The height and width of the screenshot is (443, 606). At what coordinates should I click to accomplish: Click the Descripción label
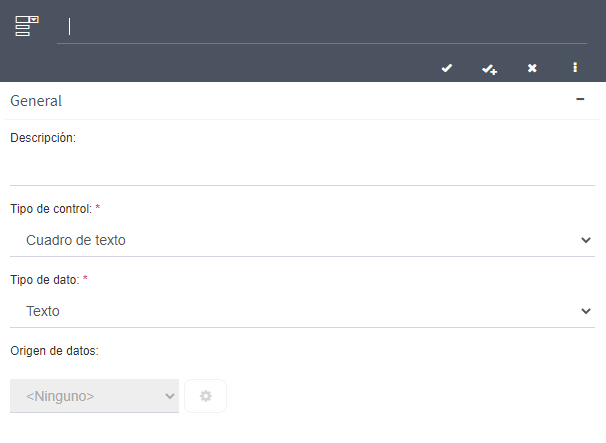43,138
